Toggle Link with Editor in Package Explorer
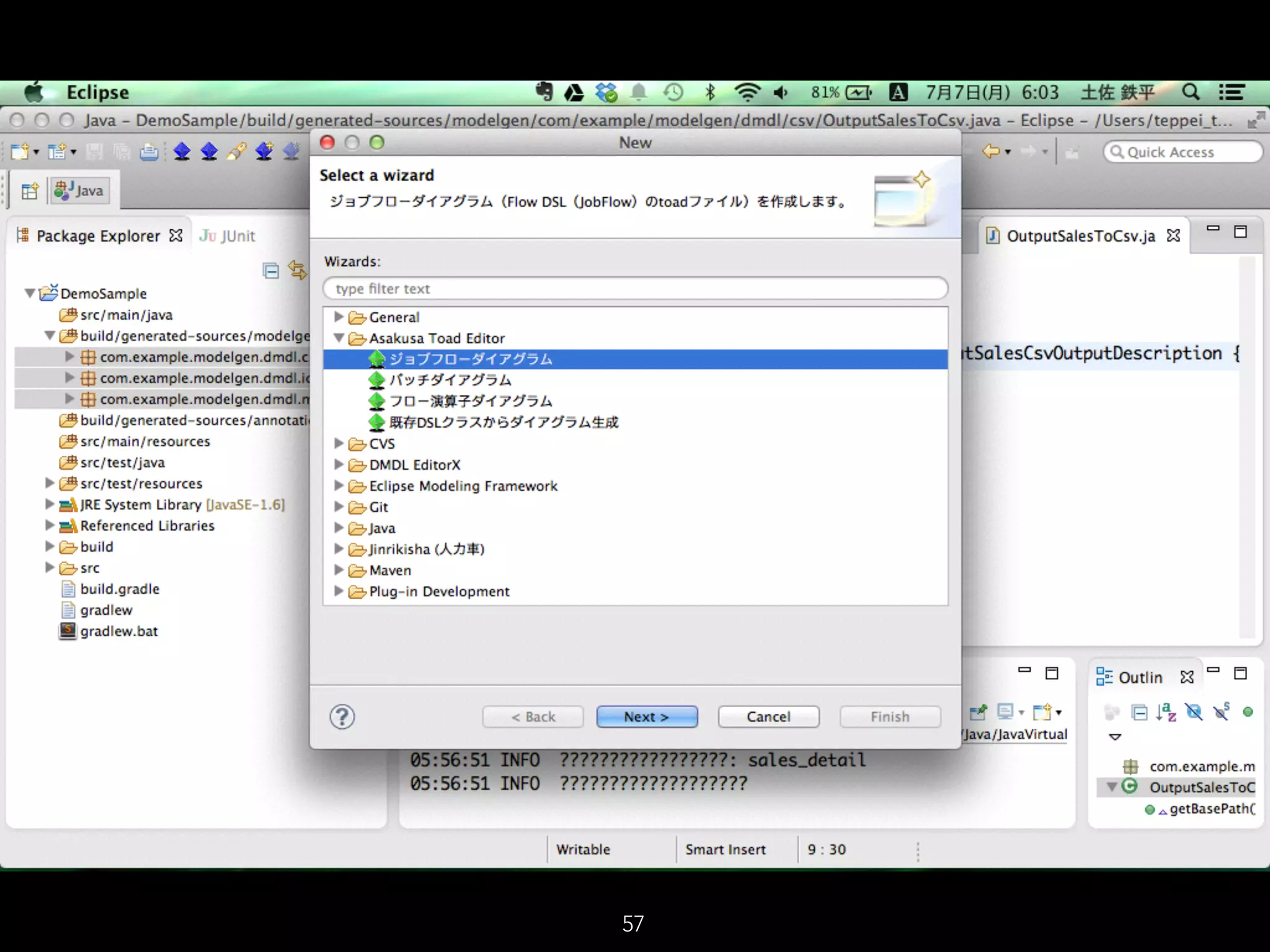The image size is (1270, 952). [298, 271]
